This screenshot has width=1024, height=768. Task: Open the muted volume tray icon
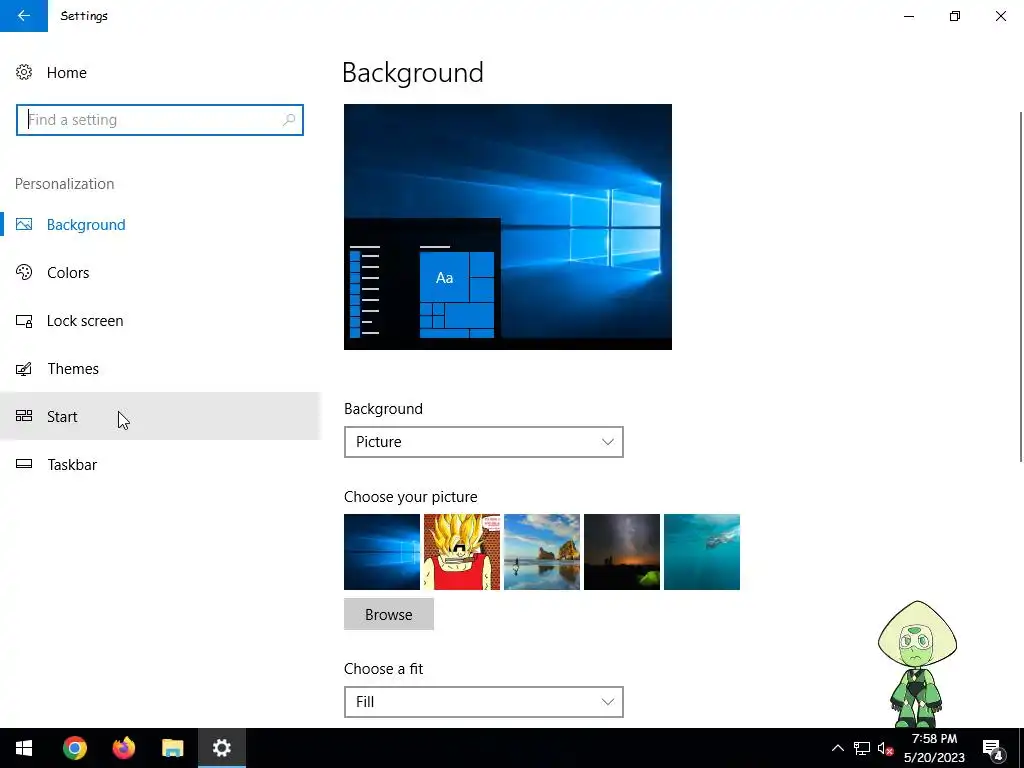pyautogui.click(x=886, y=748)
